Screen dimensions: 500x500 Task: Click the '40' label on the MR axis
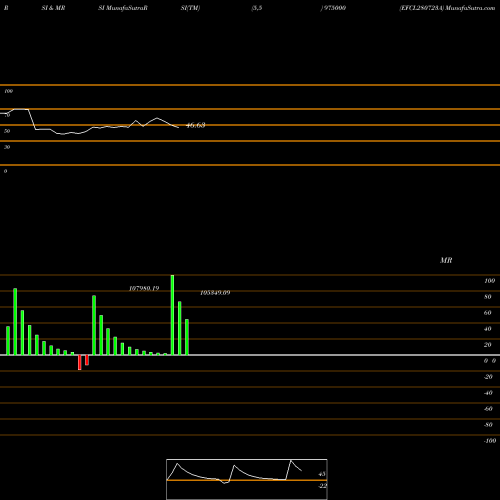coord(488,329)
